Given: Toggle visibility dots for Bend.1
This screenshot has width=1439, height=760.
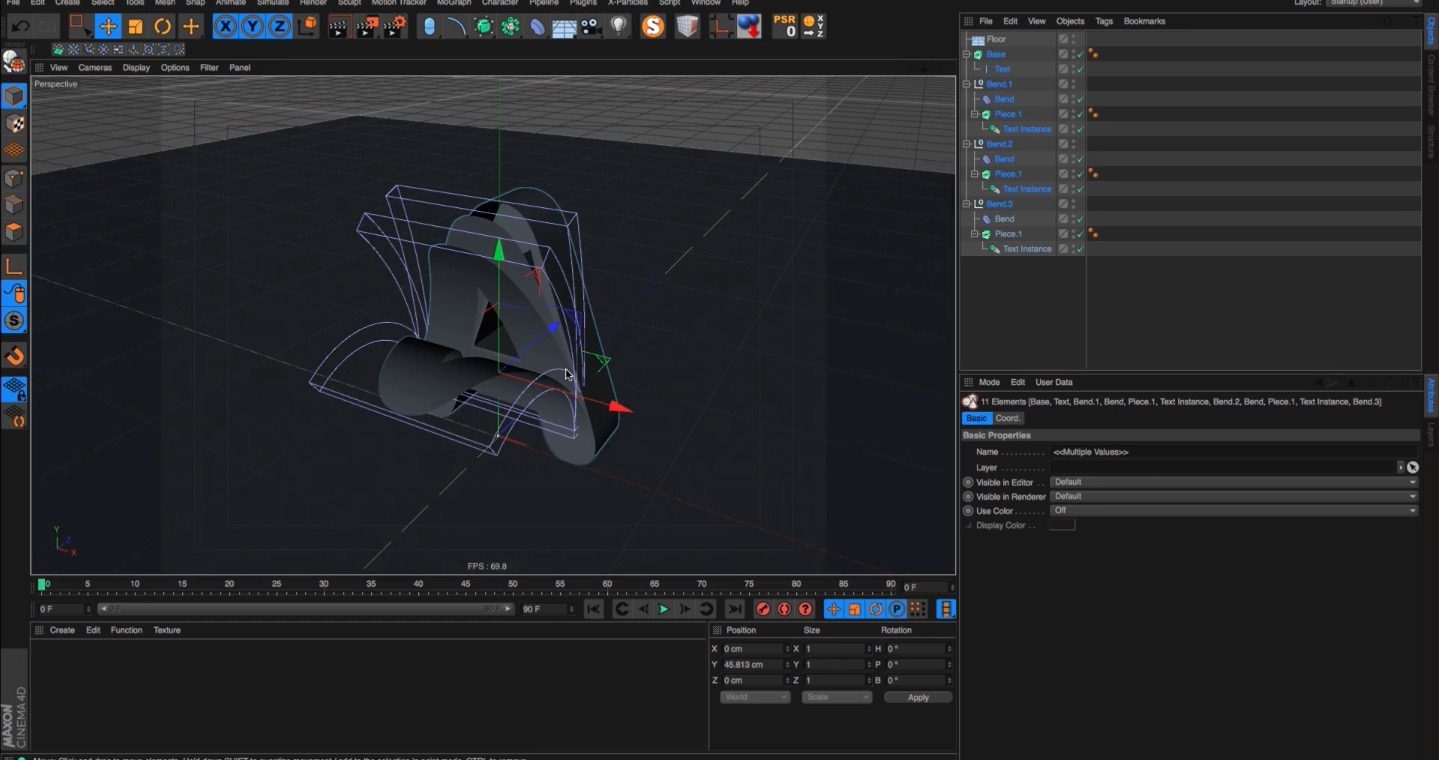Looking at the screenshot, I should (1074, 84).
